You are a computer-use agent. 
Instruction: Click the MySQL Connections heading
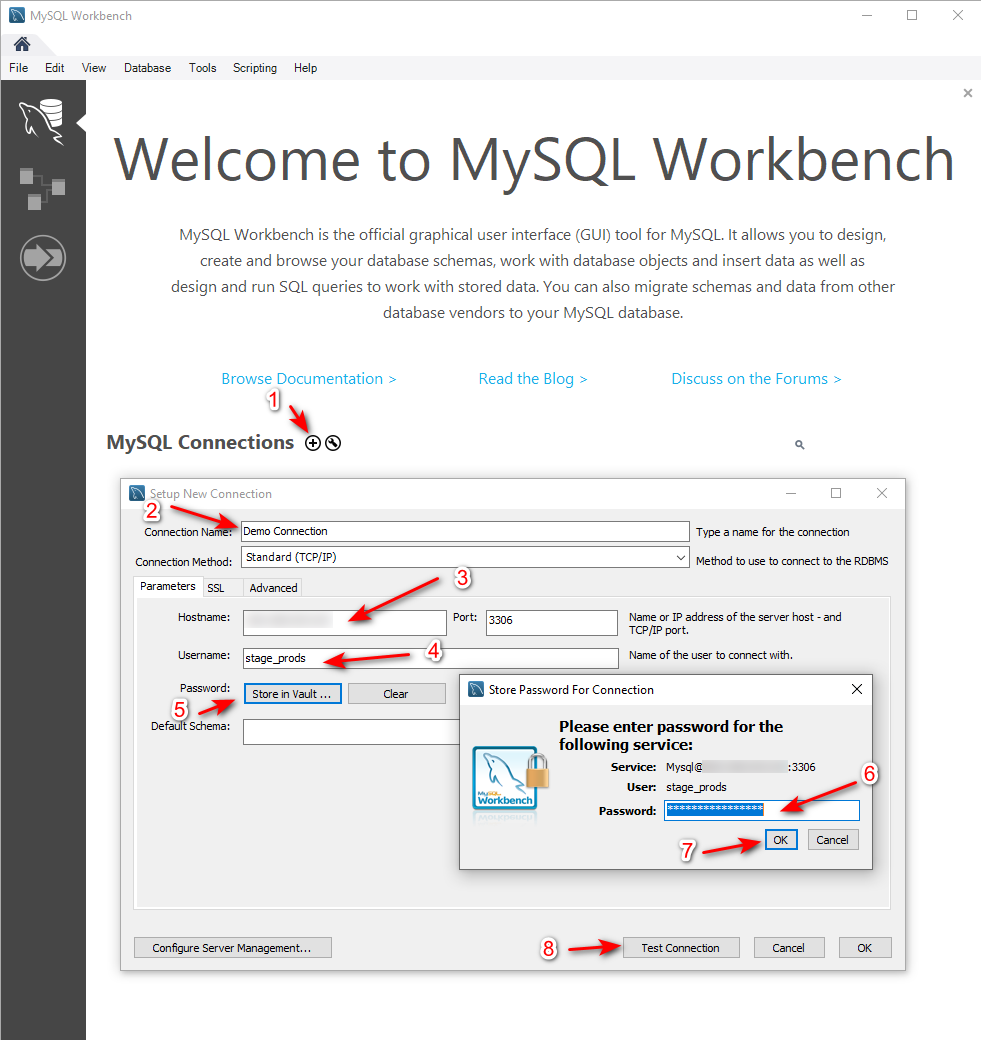click(200, 442)
